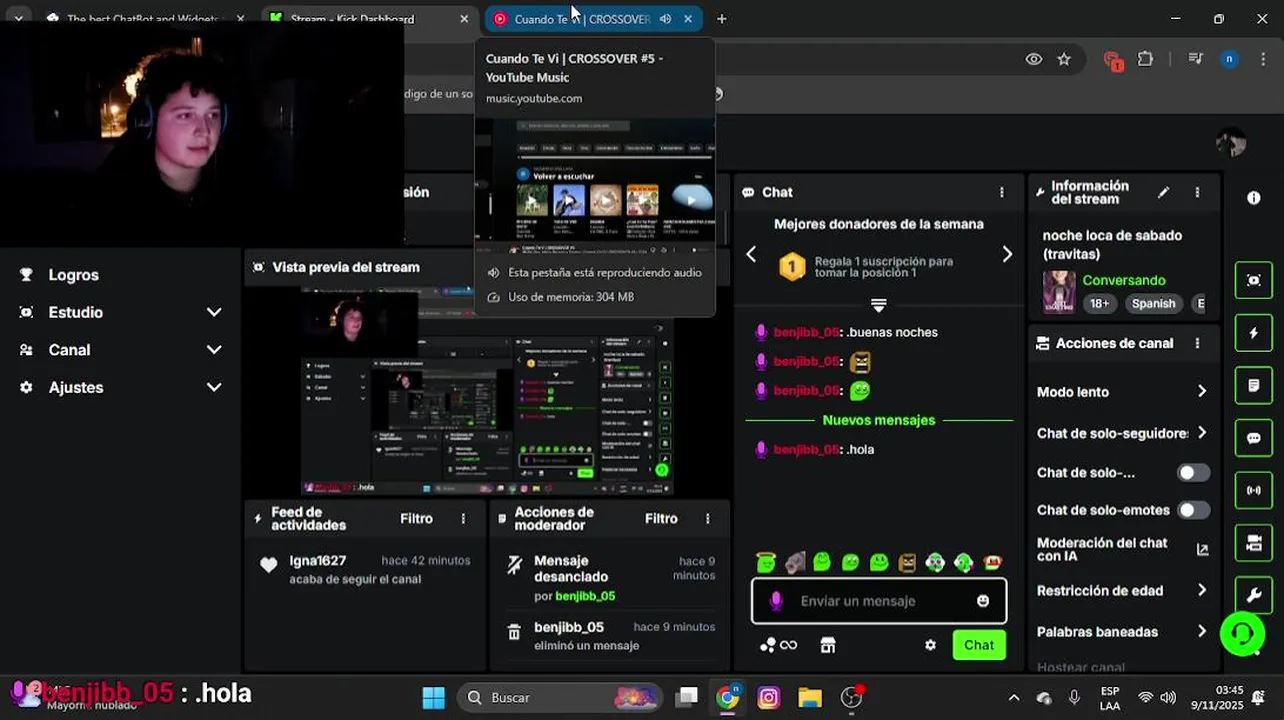Click the lightning bolt sidebar icon
This screenshot has height=720, width=1284.
[x=1254, y=333]
